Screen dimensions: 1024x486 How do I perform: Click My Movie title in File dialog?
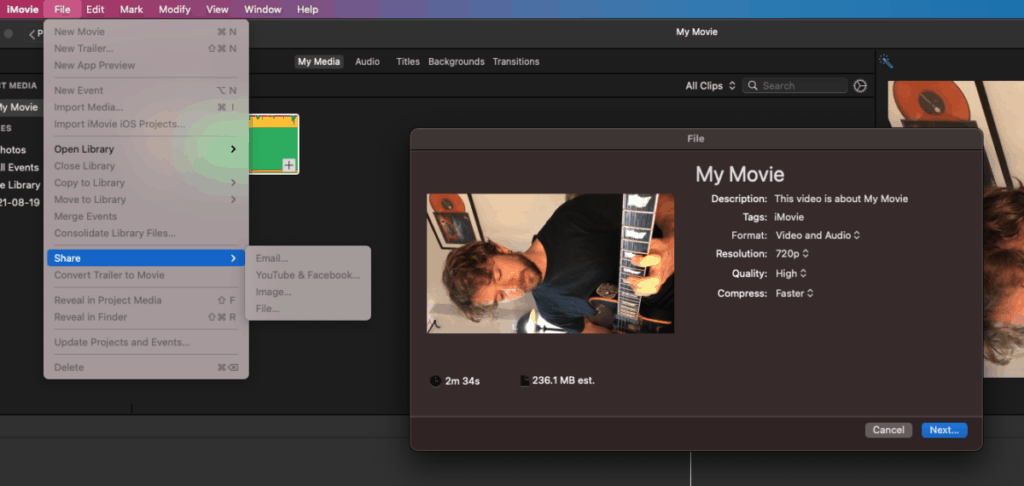739,174
